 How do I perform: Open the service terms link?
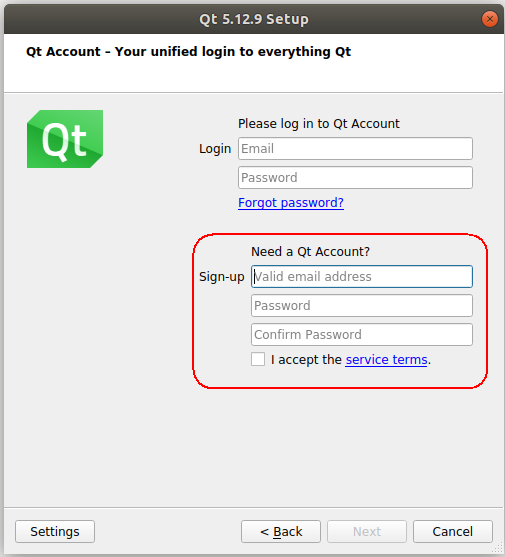pos(386,359)
